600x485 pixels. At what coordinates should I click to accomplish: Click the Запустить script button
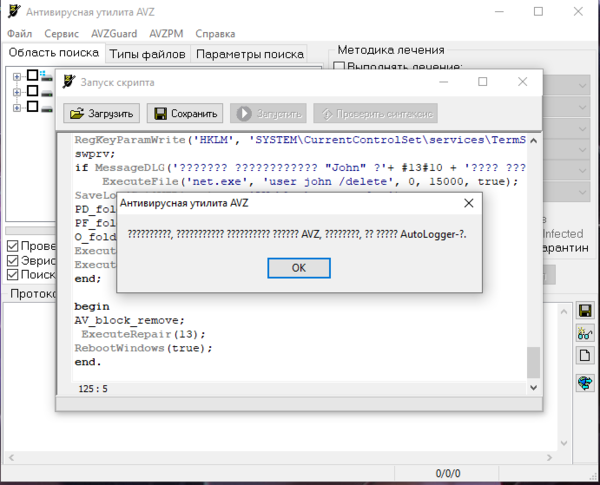(268, 113)
